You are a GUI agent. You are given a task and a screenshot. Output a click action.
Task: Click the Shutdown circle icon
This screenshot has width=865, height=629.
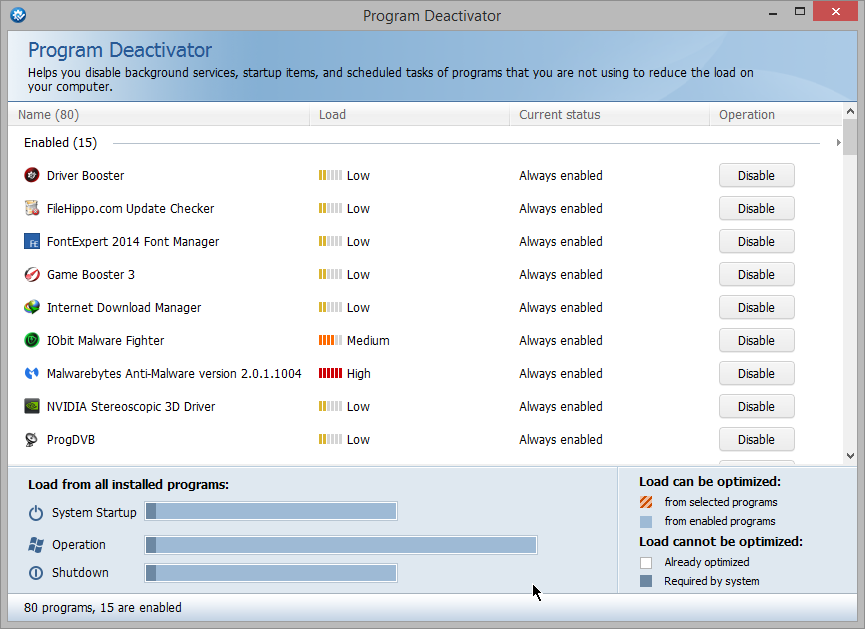[x=36, y=573]
